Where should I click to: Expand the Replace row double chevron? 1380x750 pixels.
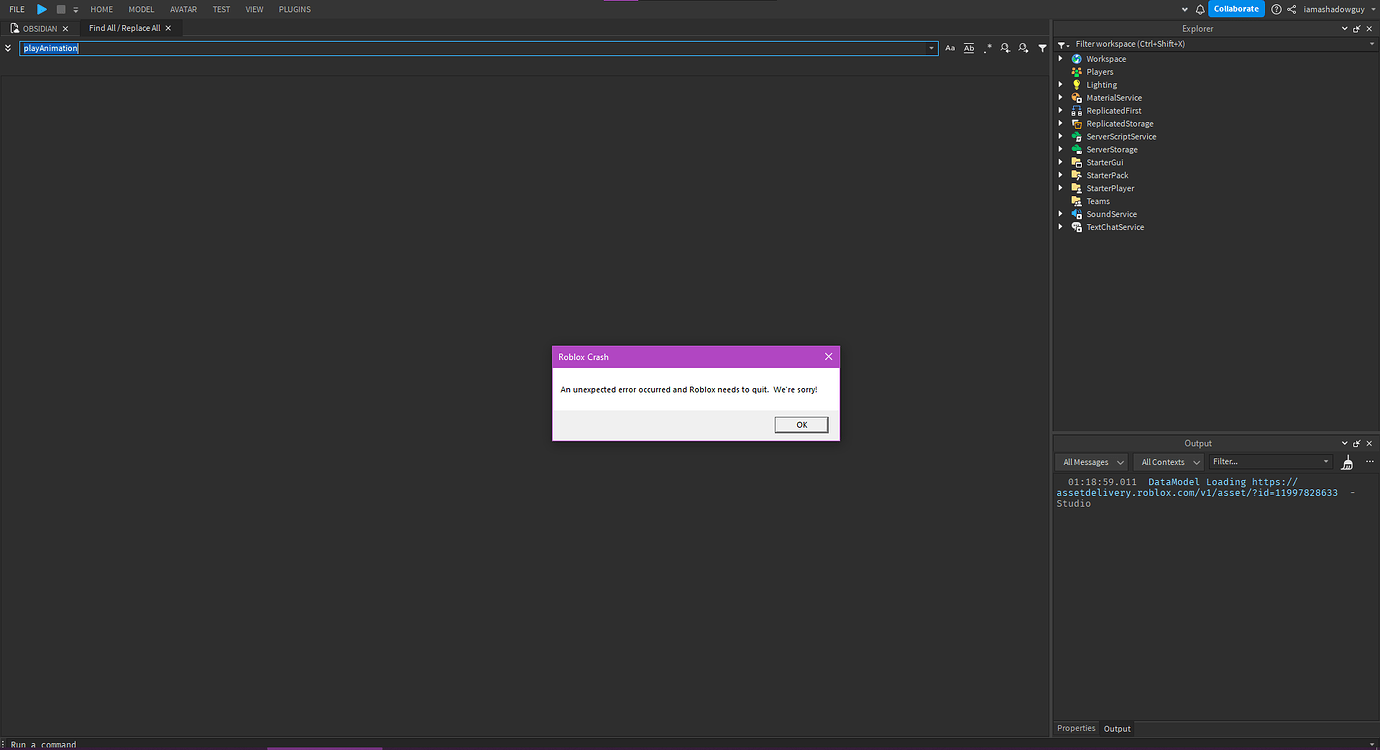click(x=8, y=48)
